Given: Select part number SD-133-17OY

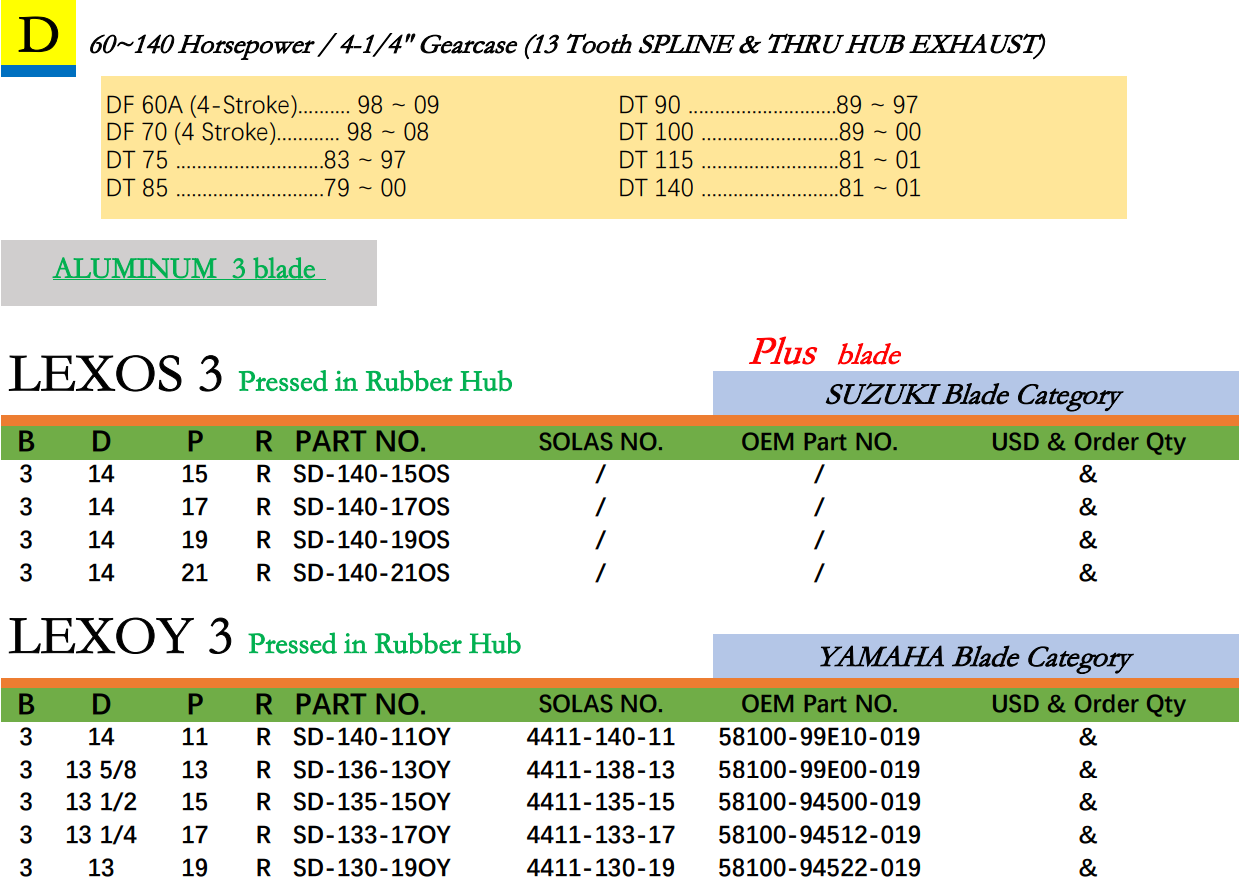Looking at the screenshot, I should [371, 834].
